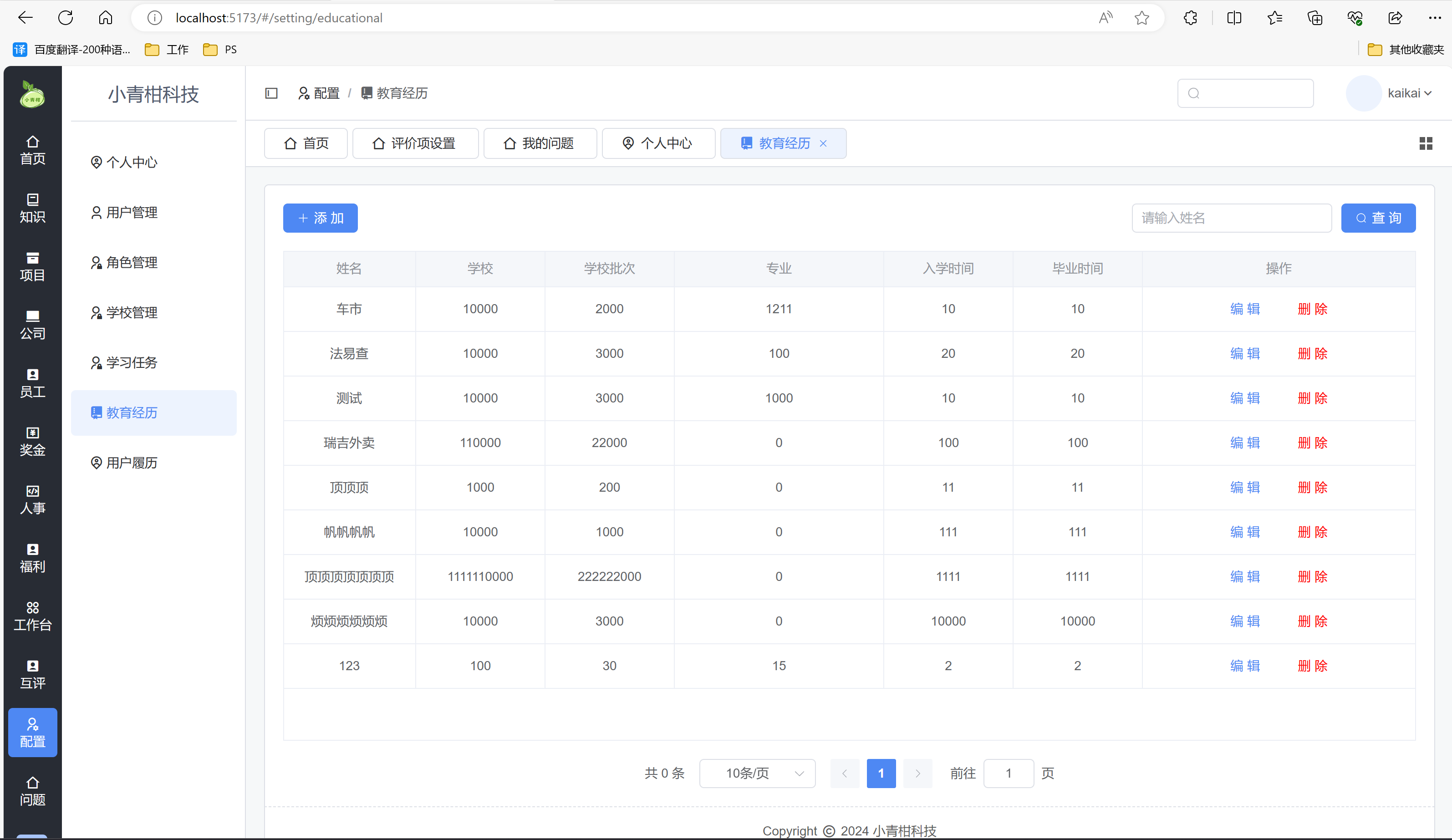Open 员工 in the dark sidebar

32,383
